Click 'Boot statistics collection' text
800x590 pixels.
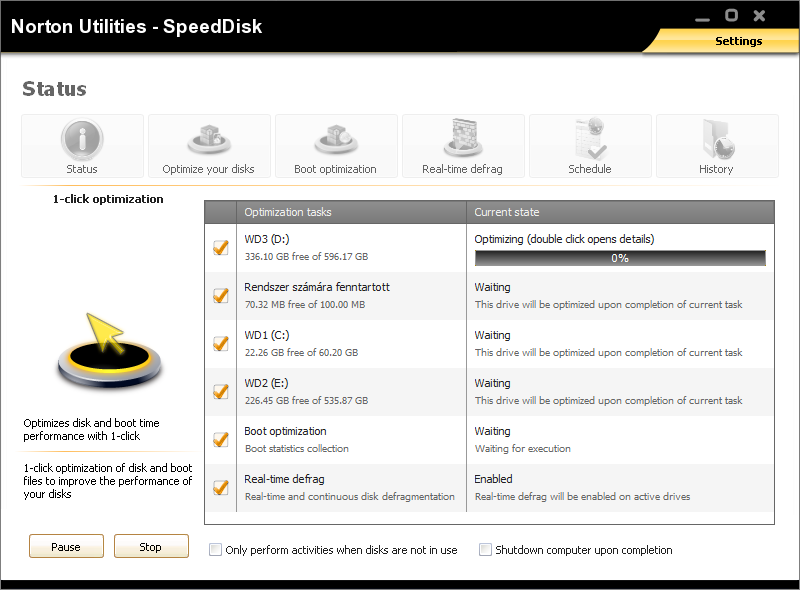pyautogui.click(x=297, y=448)
